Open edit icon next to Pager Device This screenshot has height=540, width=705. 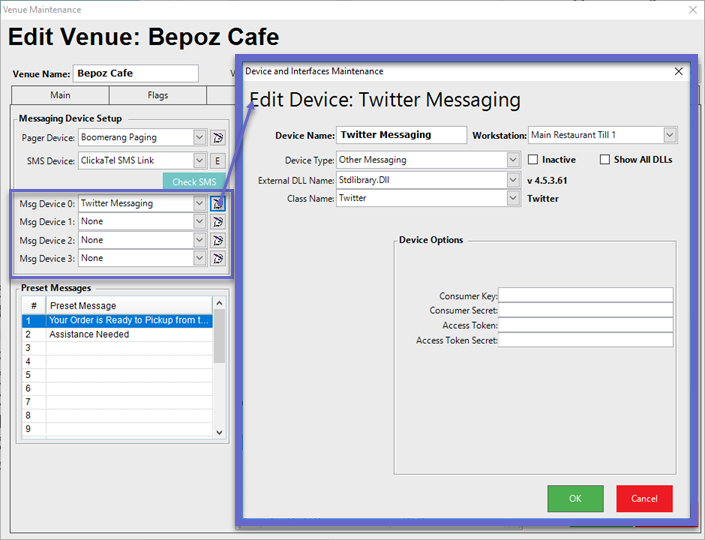(217, 138)
